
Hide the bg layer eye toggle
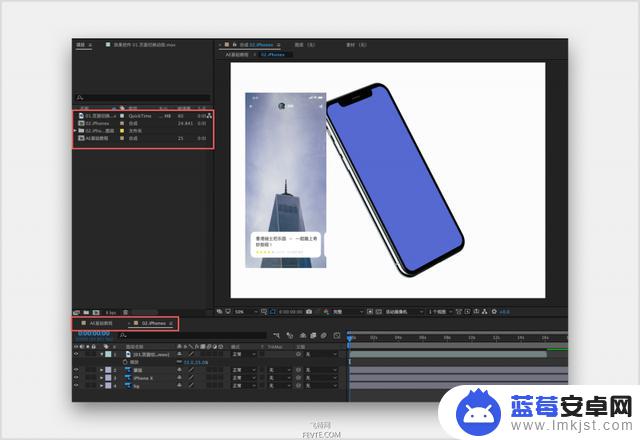76,385
